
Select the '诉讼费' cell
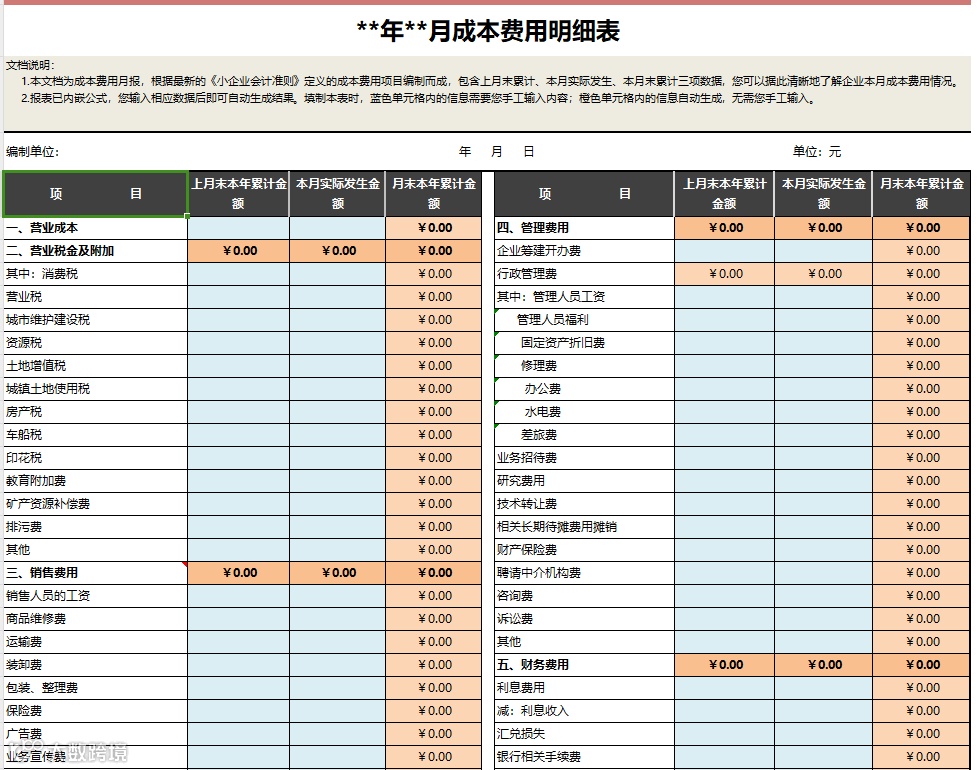[584, 619]
